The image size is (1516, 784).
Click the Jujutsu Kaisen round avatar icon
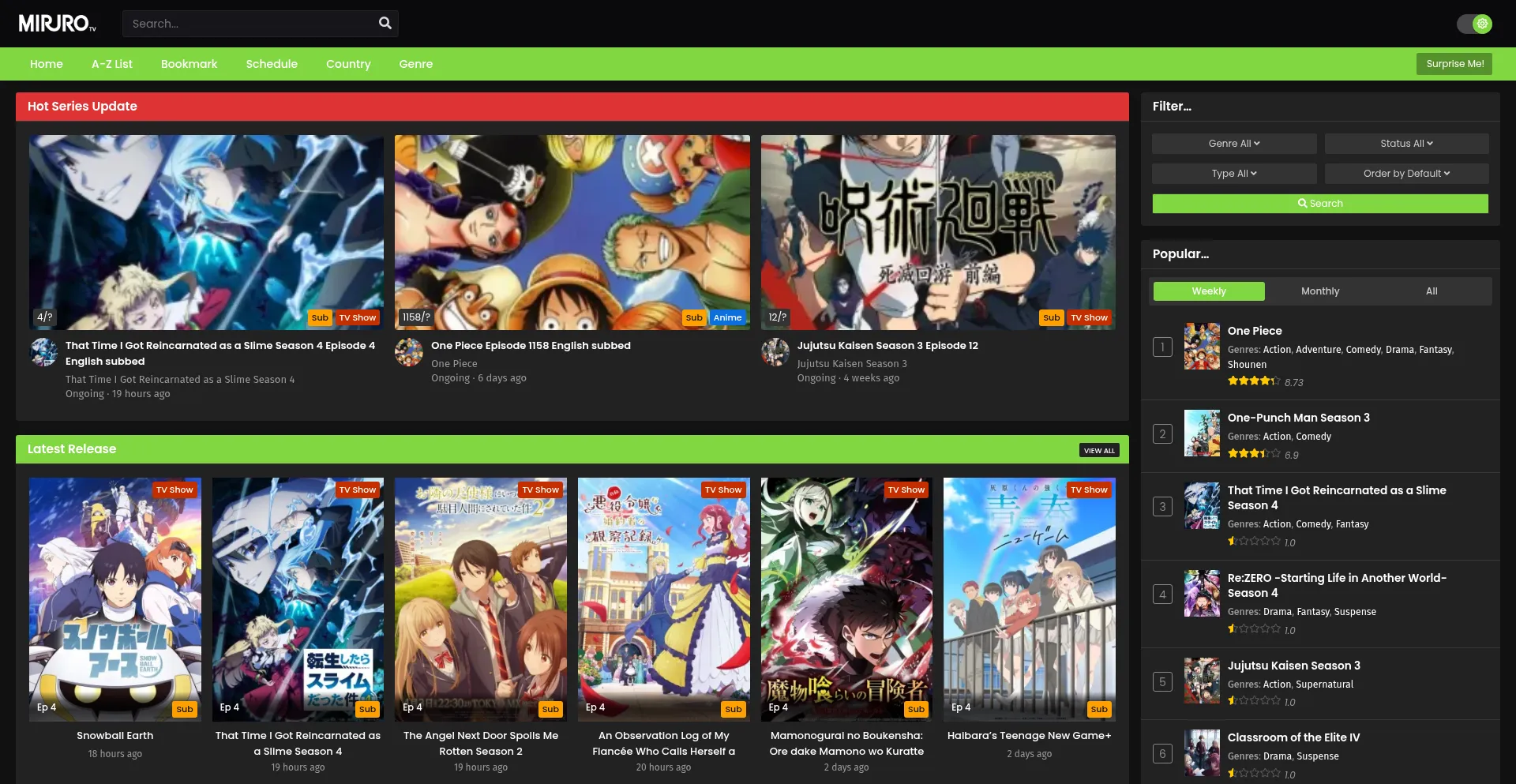pos(775,352)
